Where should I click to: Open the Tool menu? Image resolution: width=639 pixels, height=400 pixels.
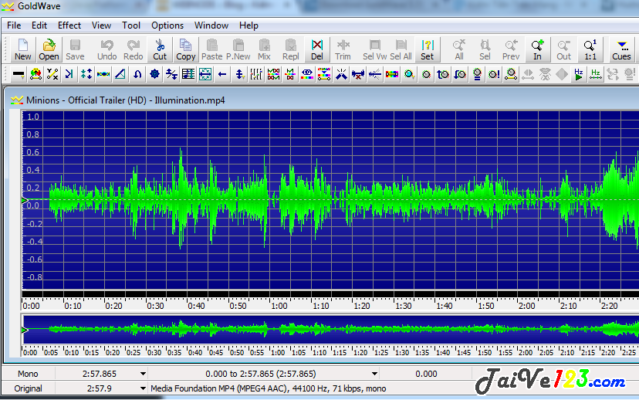pos(131,25)
